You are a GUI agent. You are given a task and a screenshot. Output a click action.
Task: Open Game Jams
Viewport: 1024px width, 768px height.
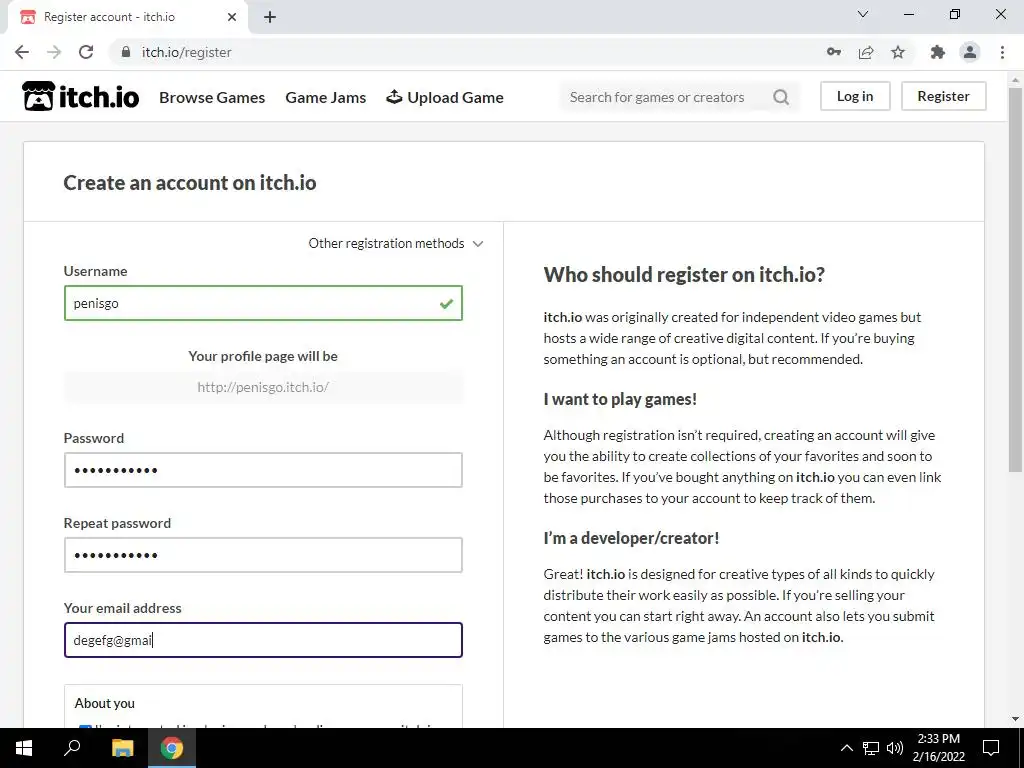[326, 97]
